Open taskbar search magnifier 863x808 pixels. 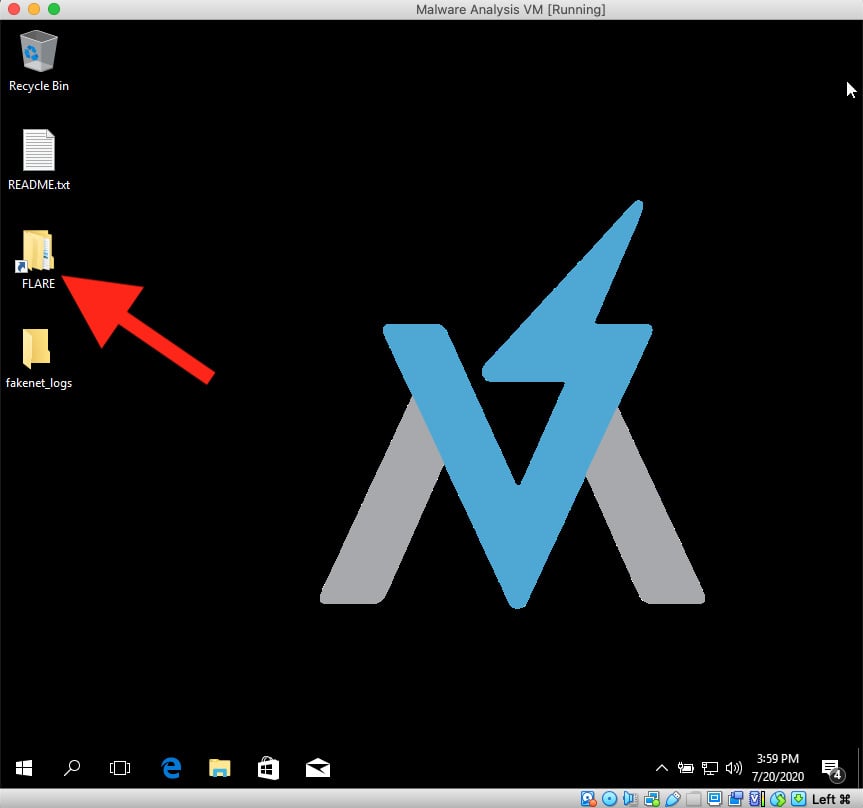click(x=72, y=768)
